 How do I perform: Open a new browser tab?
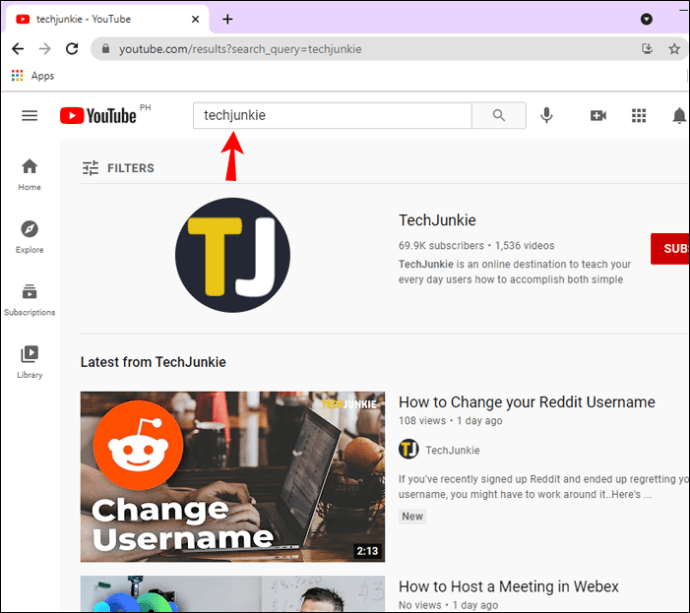pyautogui.click(x=228, y=19)
